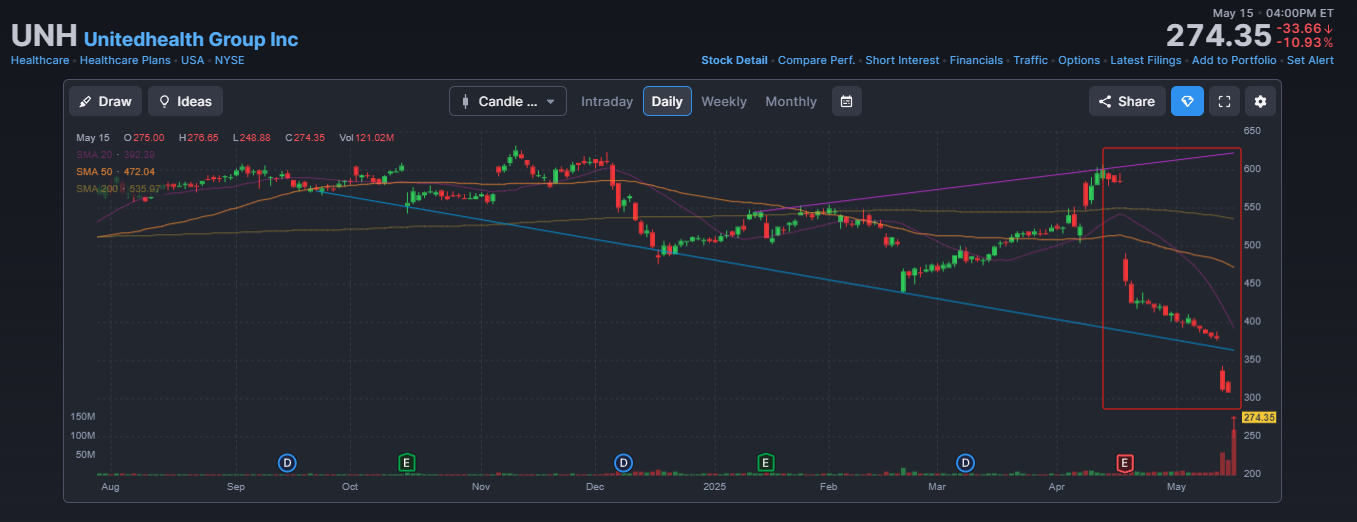Open the USA country link
1357x522 pixels.
[x=193, y=60]
